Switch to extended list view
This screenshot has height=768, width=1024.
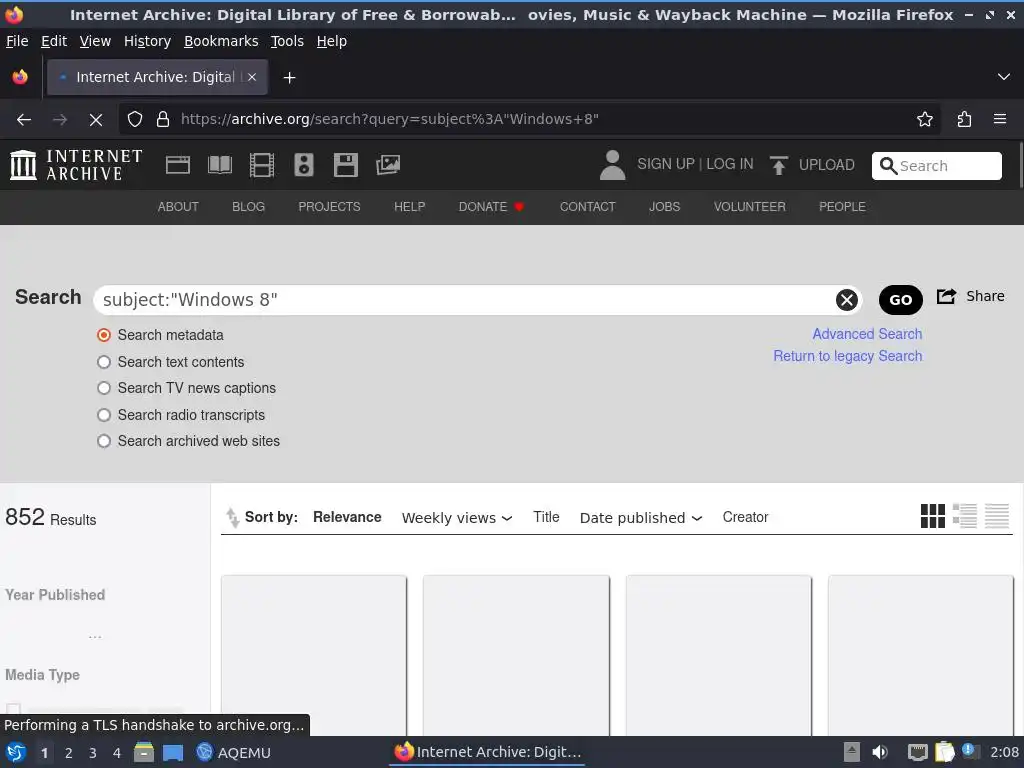tap(965, 516)
